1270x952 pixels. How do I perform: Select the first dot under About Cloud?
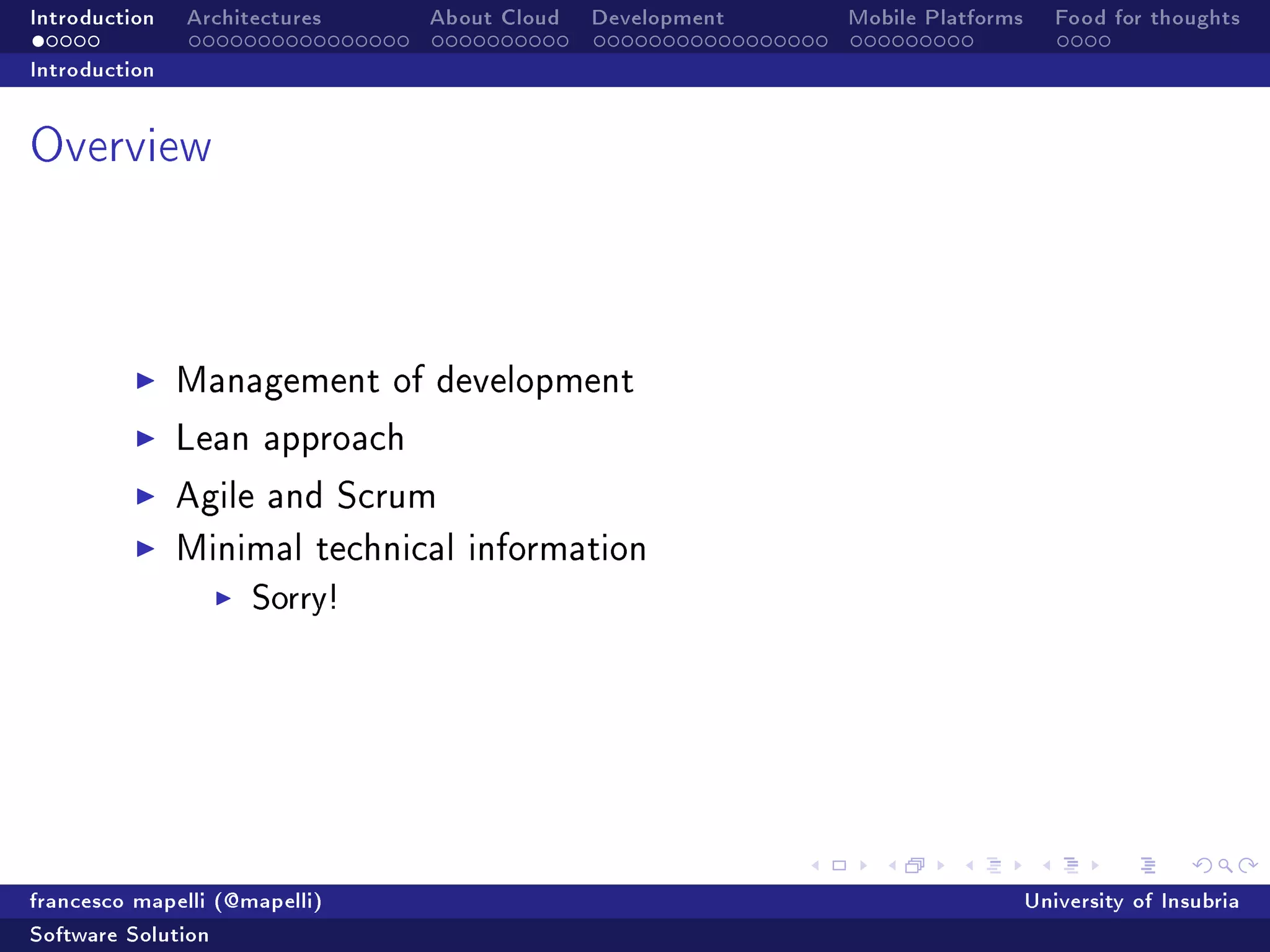[x=438, y=42]
